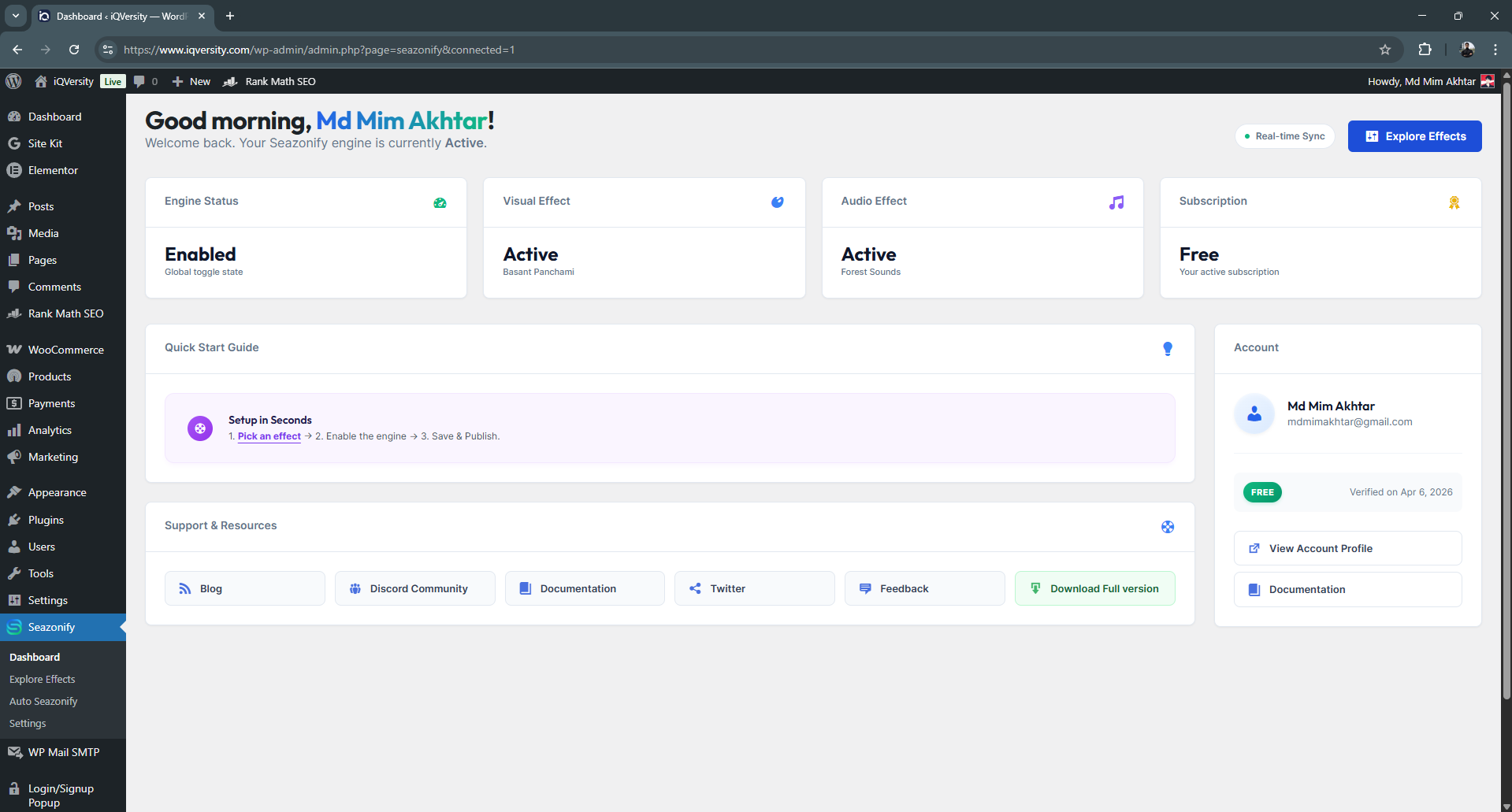
Task: Open the Blog resource button
Action: (x=245, y=588)
